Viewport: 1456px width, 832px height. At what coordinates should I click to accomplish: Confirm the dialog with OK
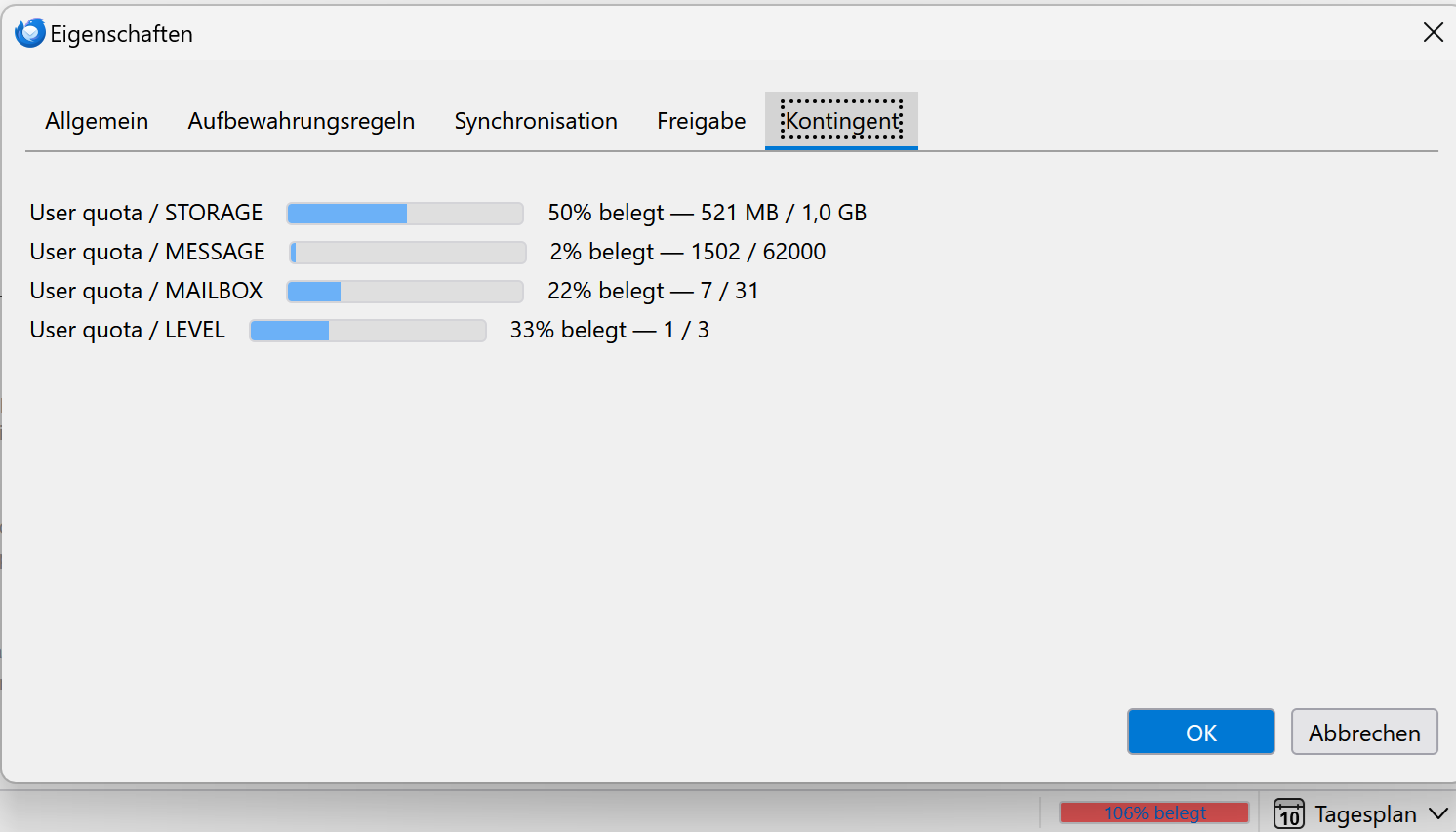[x=1200, y=733]
